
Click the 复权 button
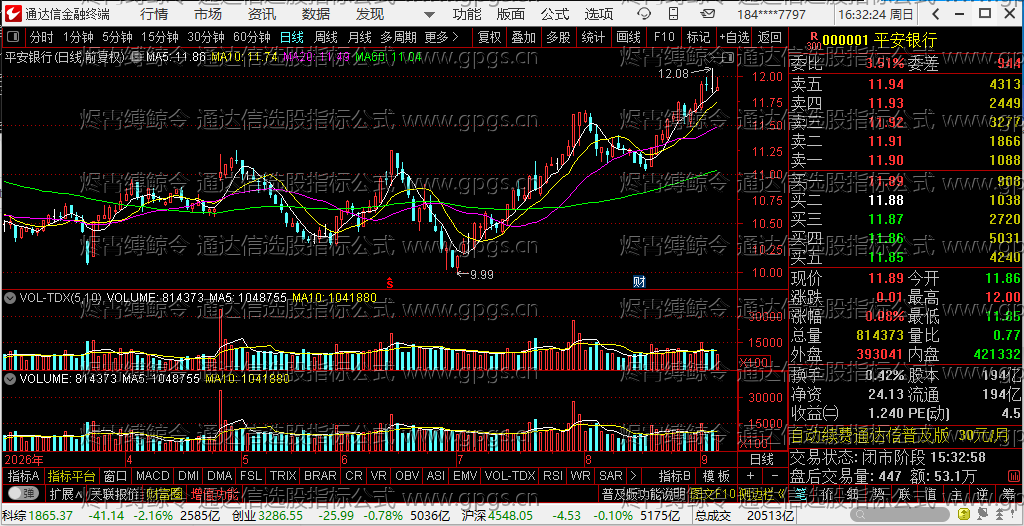tap(489, 37)
